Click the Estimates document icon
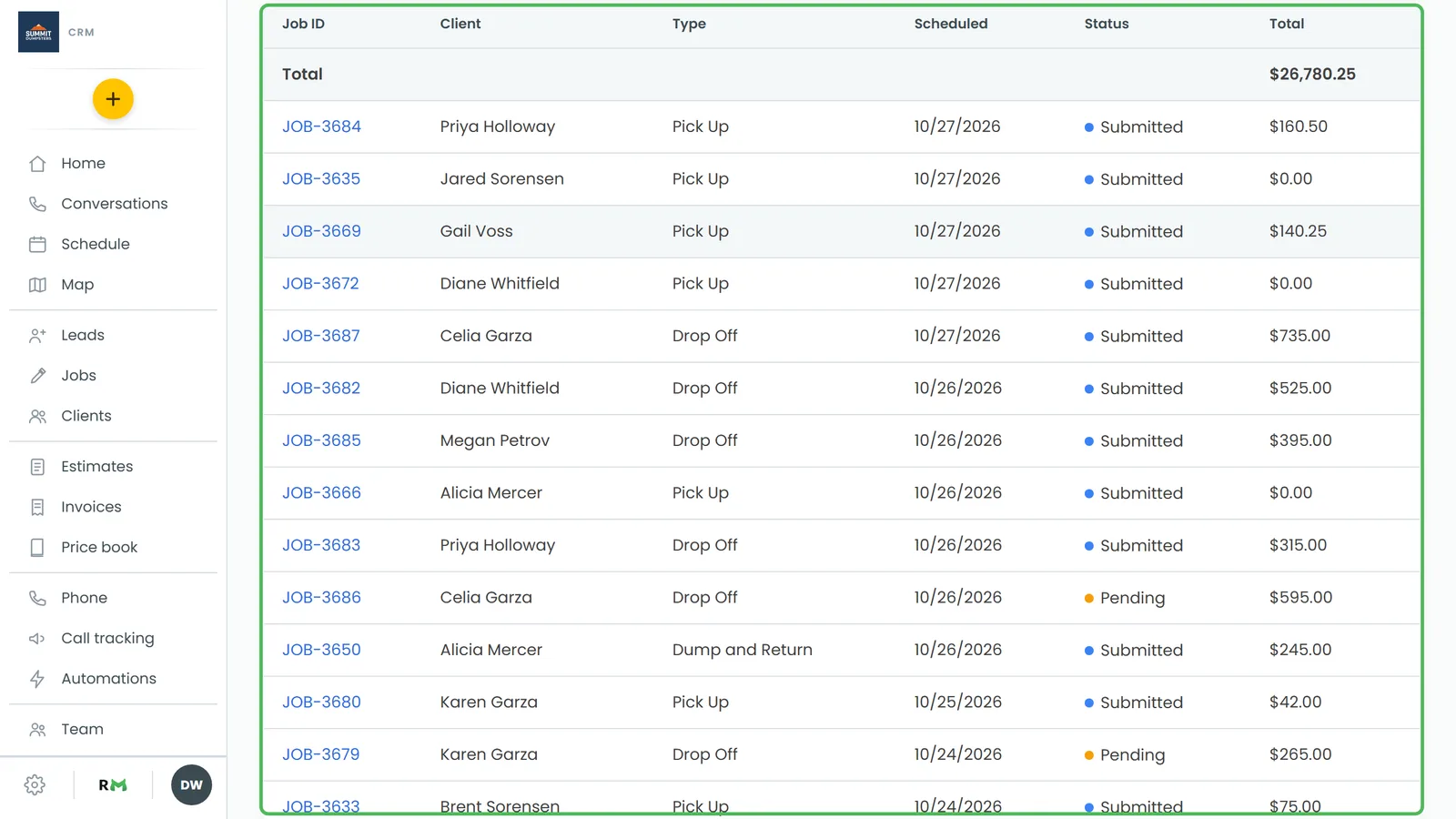 tap(37, 467)
